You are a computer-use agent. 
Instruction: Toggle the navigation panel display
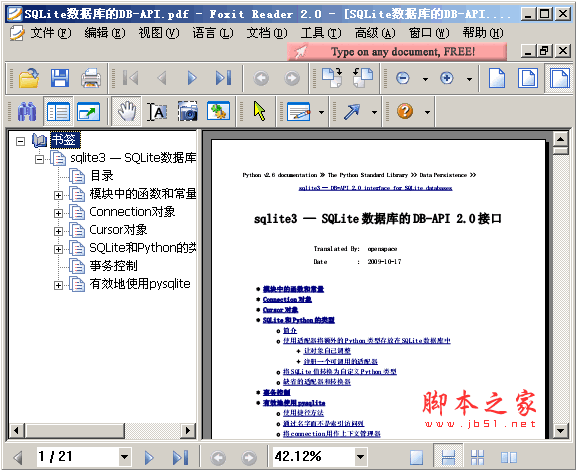[x=58, y=111]
